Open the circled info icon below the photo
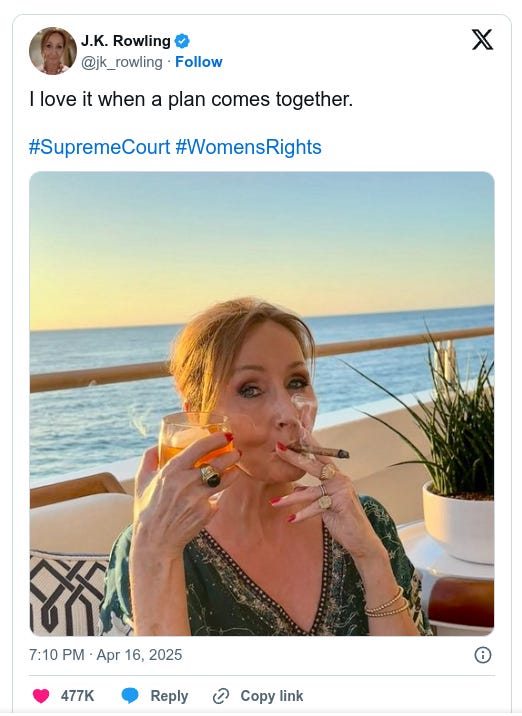 (x=483, y=655)
